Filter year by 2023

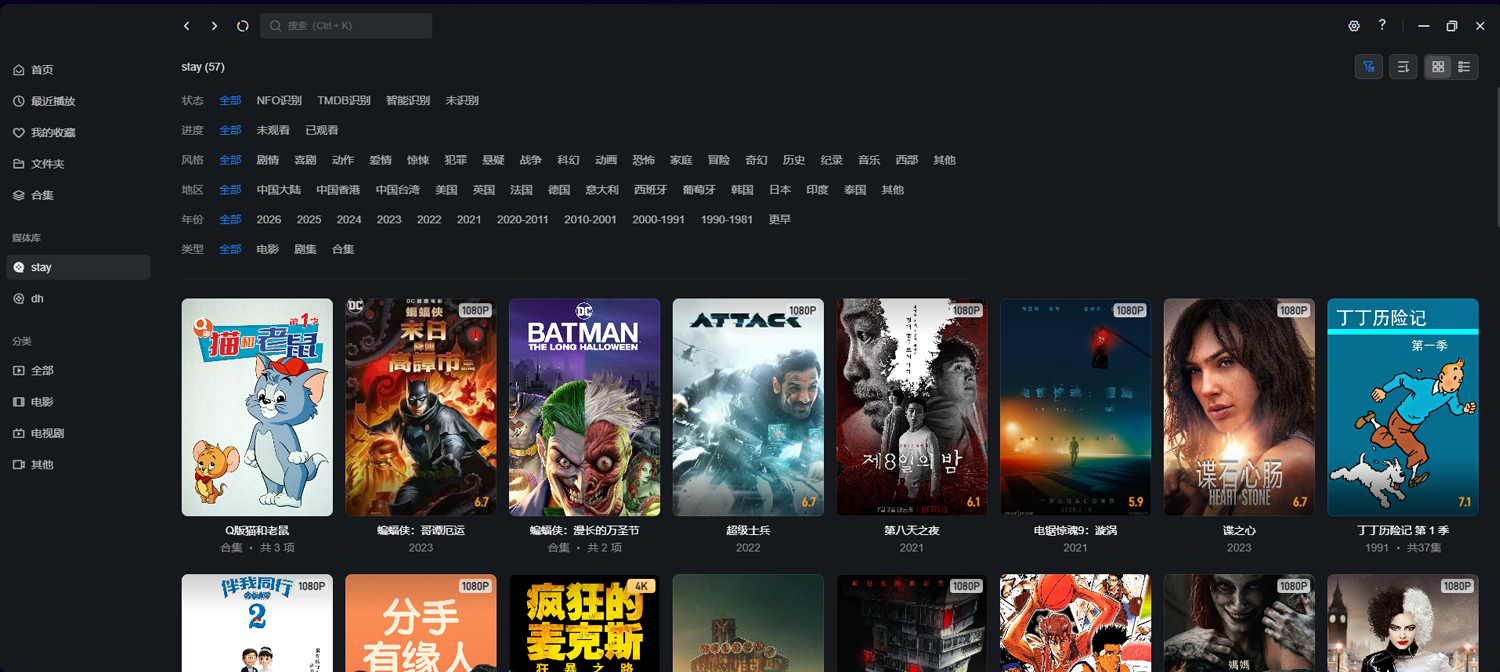coord(389,219)
